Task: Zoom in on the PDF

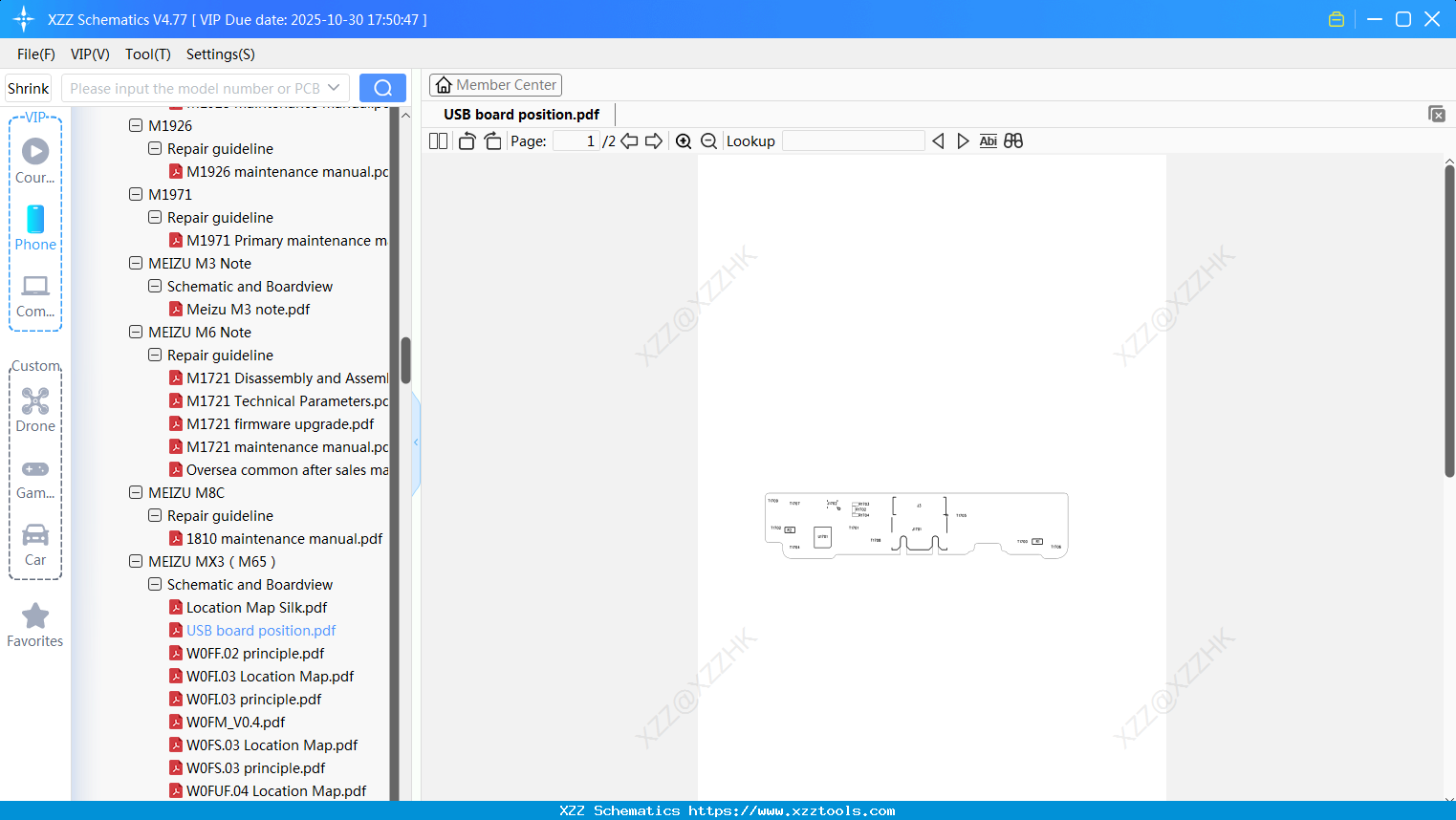Action: (684, 141)
